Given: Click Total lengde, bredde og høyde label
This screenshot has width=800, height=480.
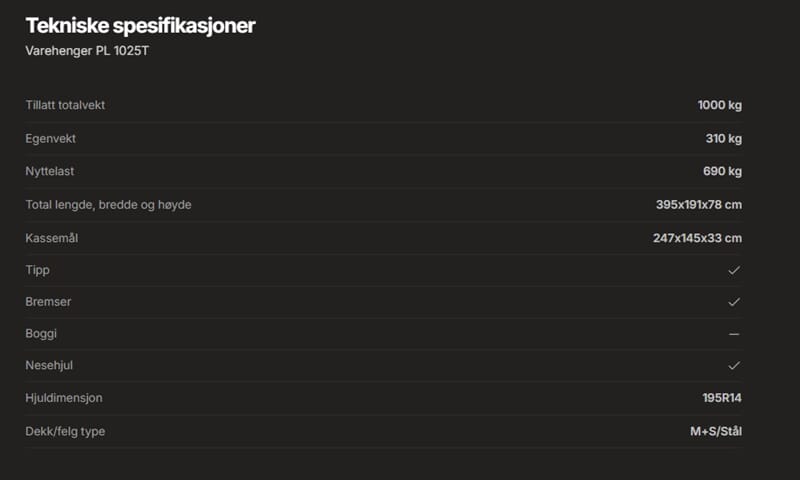Looking at the screenshot, I should (108, 205).
